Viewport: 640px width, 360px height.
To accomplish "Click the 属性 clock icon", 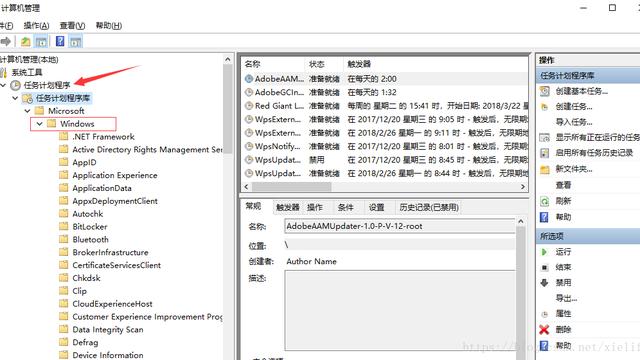I will [x=544, y=314].
